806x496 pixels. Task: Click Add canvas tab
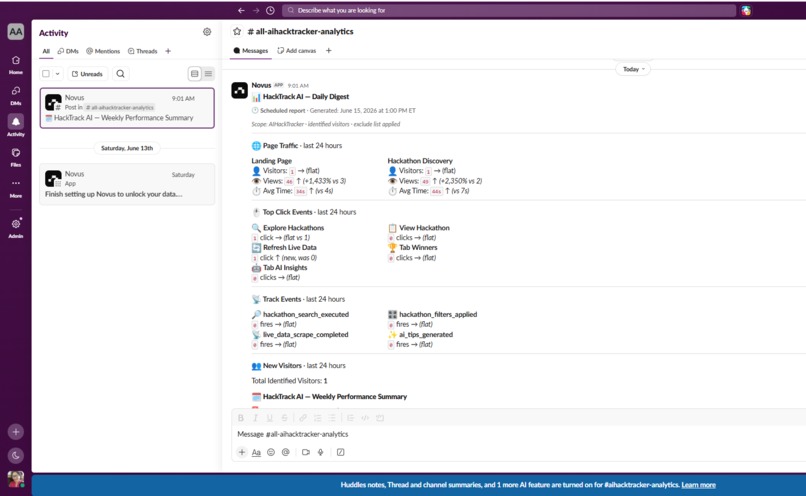coord(297,51)
